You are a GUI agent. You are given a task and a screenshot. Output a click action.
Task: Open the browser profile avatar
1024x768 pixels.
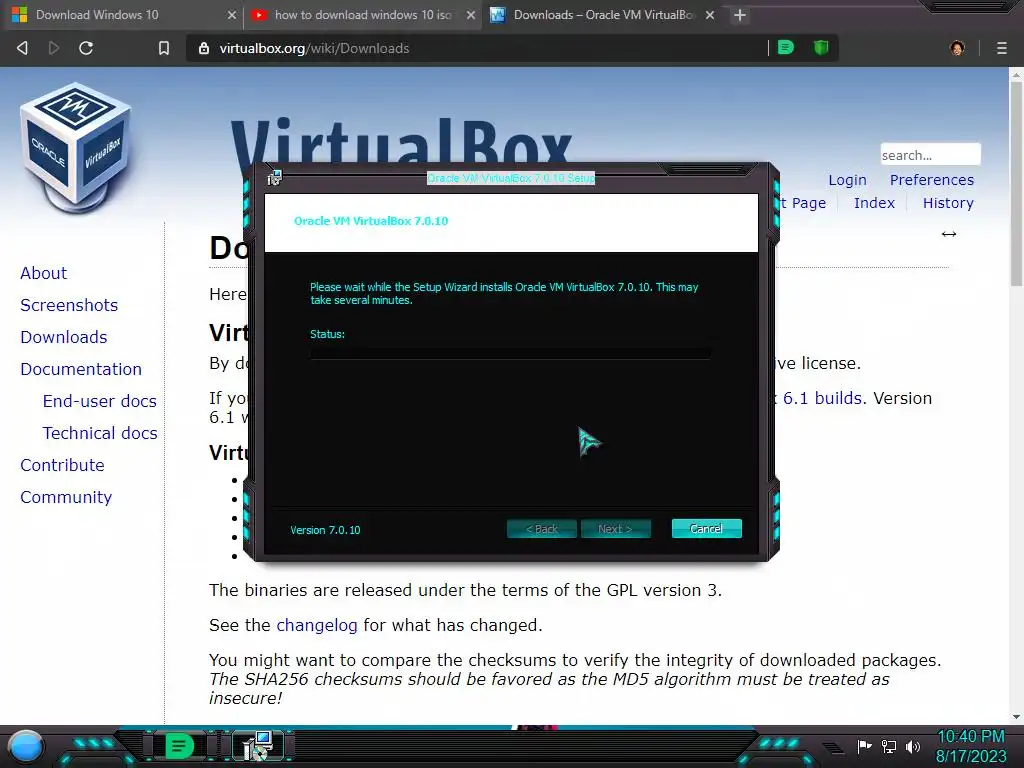[x=957, y=48]
